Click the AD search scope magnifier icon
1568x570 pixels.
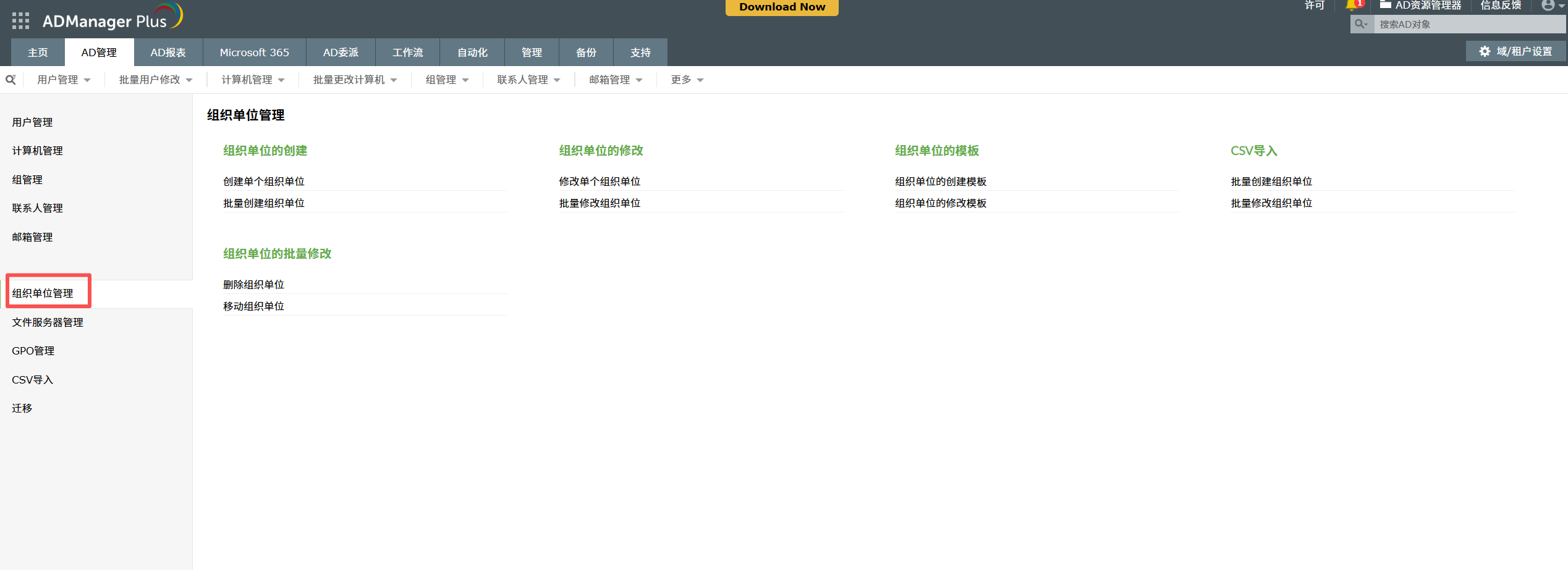pyautogui.click(x=1361, y=24)
